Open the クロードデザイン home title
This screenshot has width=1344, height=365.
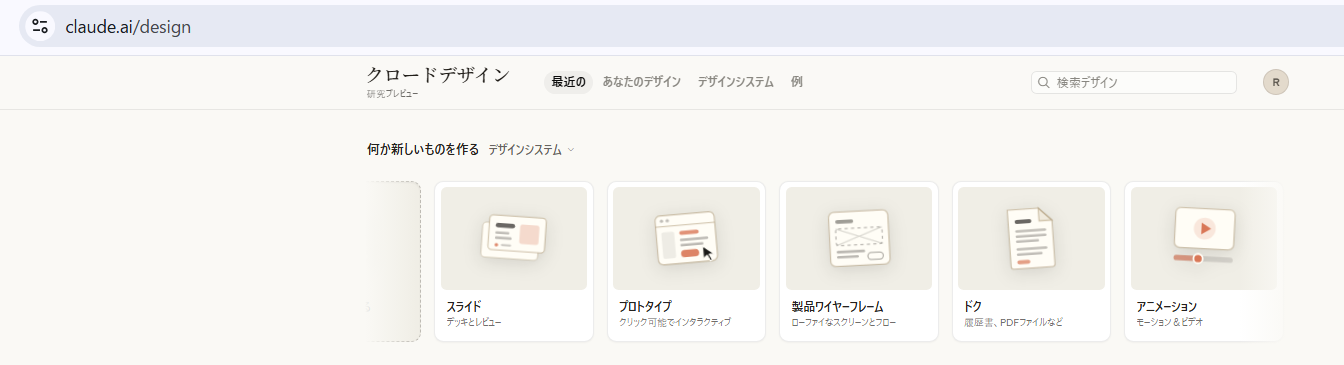438,75
